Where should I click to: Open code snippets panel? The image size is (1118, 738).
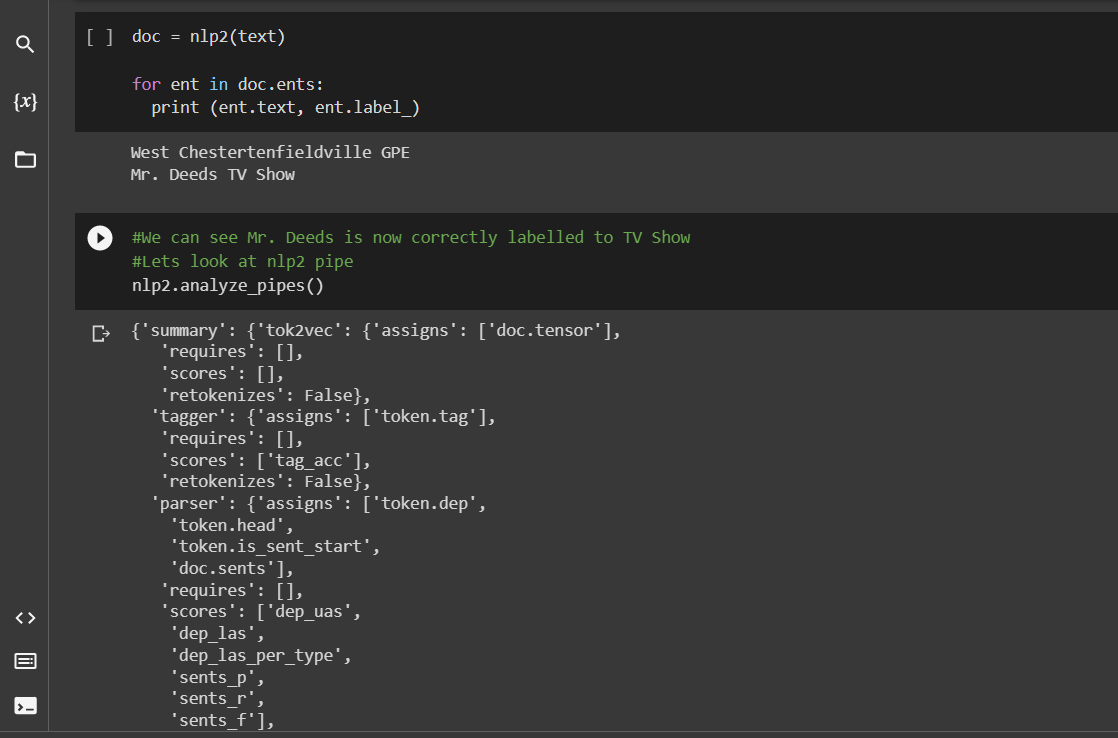point(25,618)
